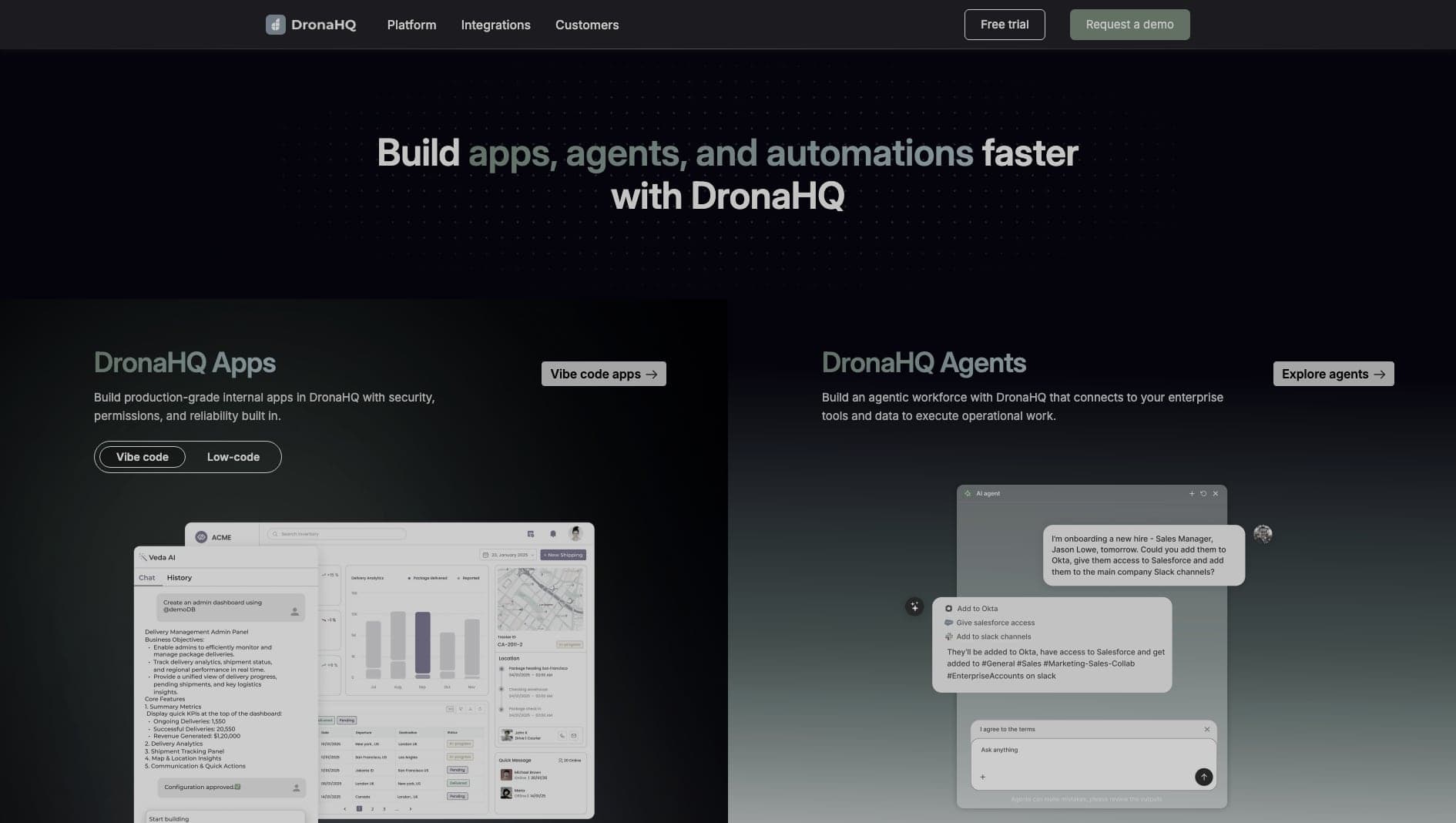The height and width of the screenshot is (823, 1456).
Task: Click the DronaHQ logo icon
Action: (x=275, y=25)
